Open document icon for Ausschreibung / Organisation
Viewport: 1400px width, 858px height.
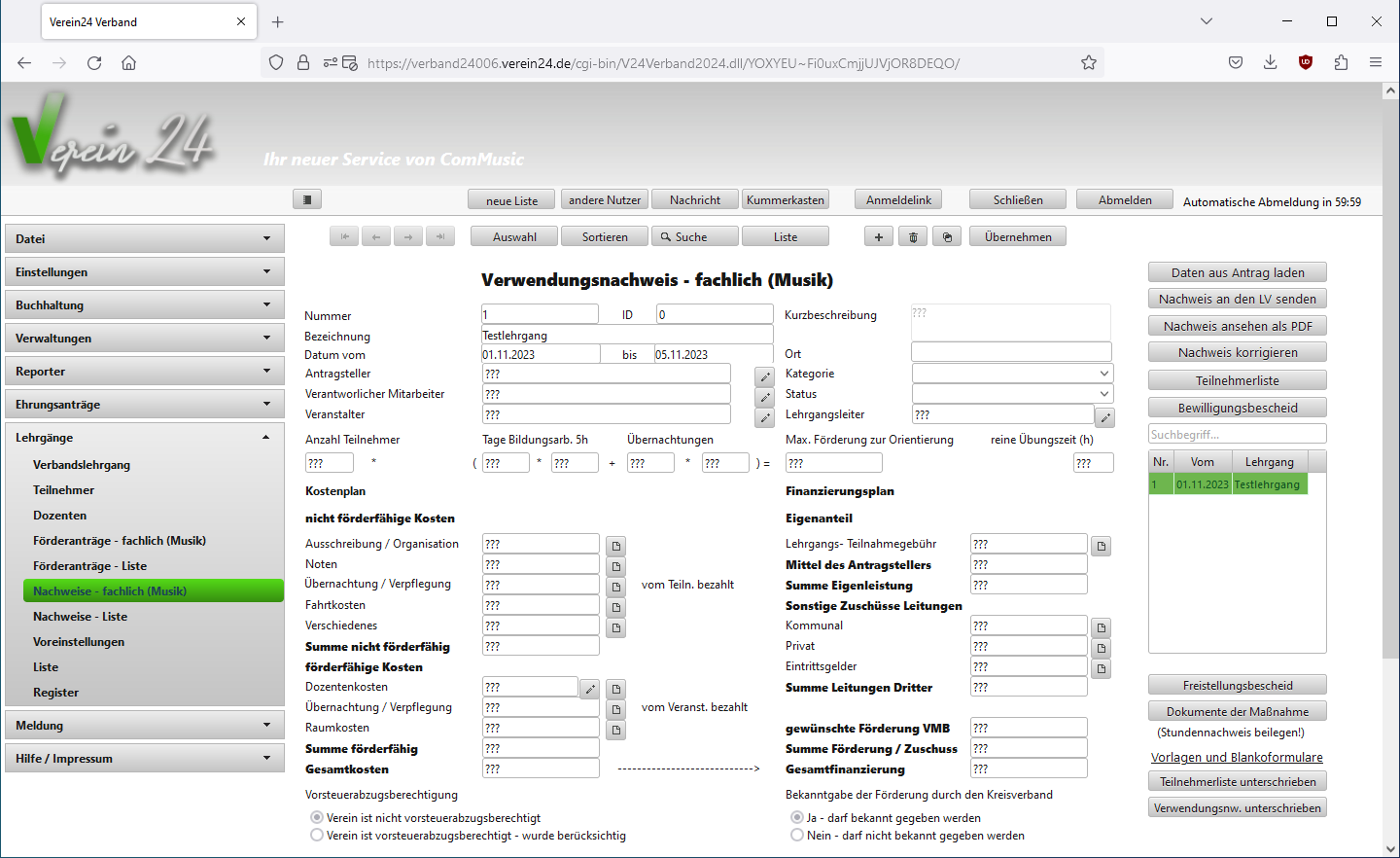pos(615,546)
